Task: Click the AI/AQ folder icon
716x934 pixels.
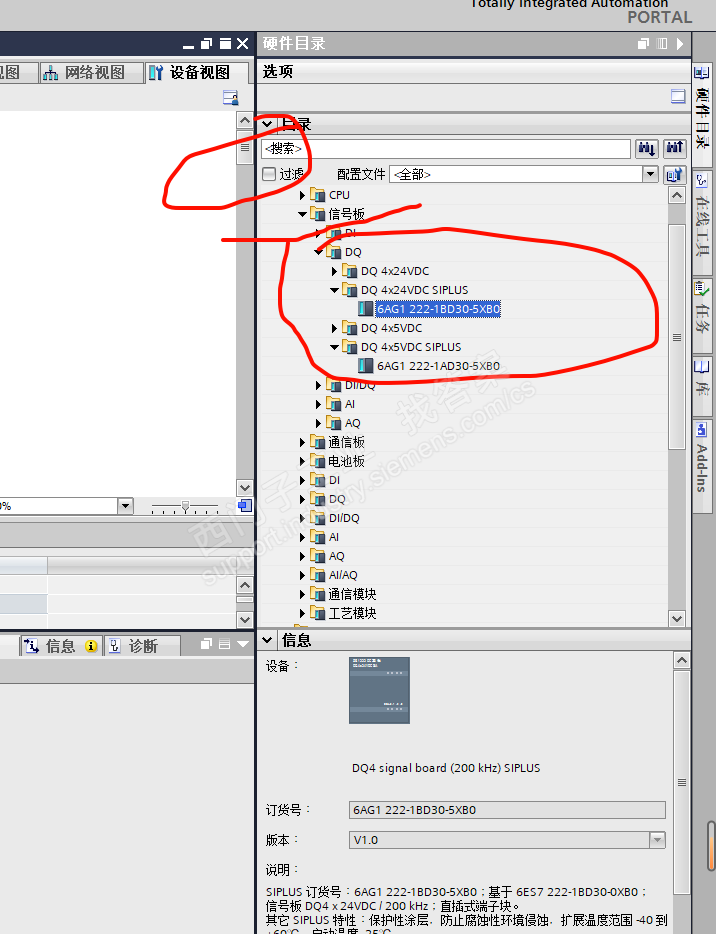Action: click(317, 575)
